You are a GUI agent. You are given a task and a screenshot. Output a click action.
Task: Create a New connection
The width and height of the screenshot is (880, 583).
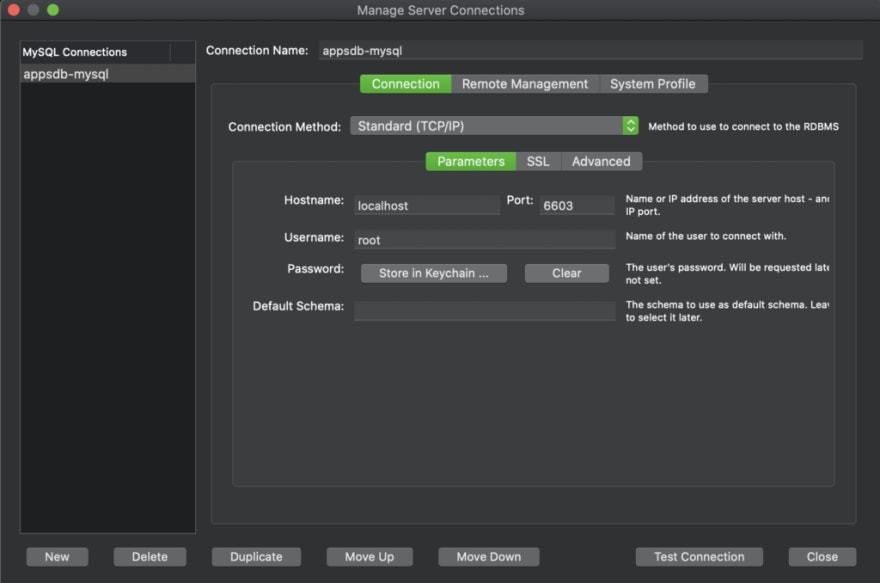pyautogui.click(x=57, y=557)
